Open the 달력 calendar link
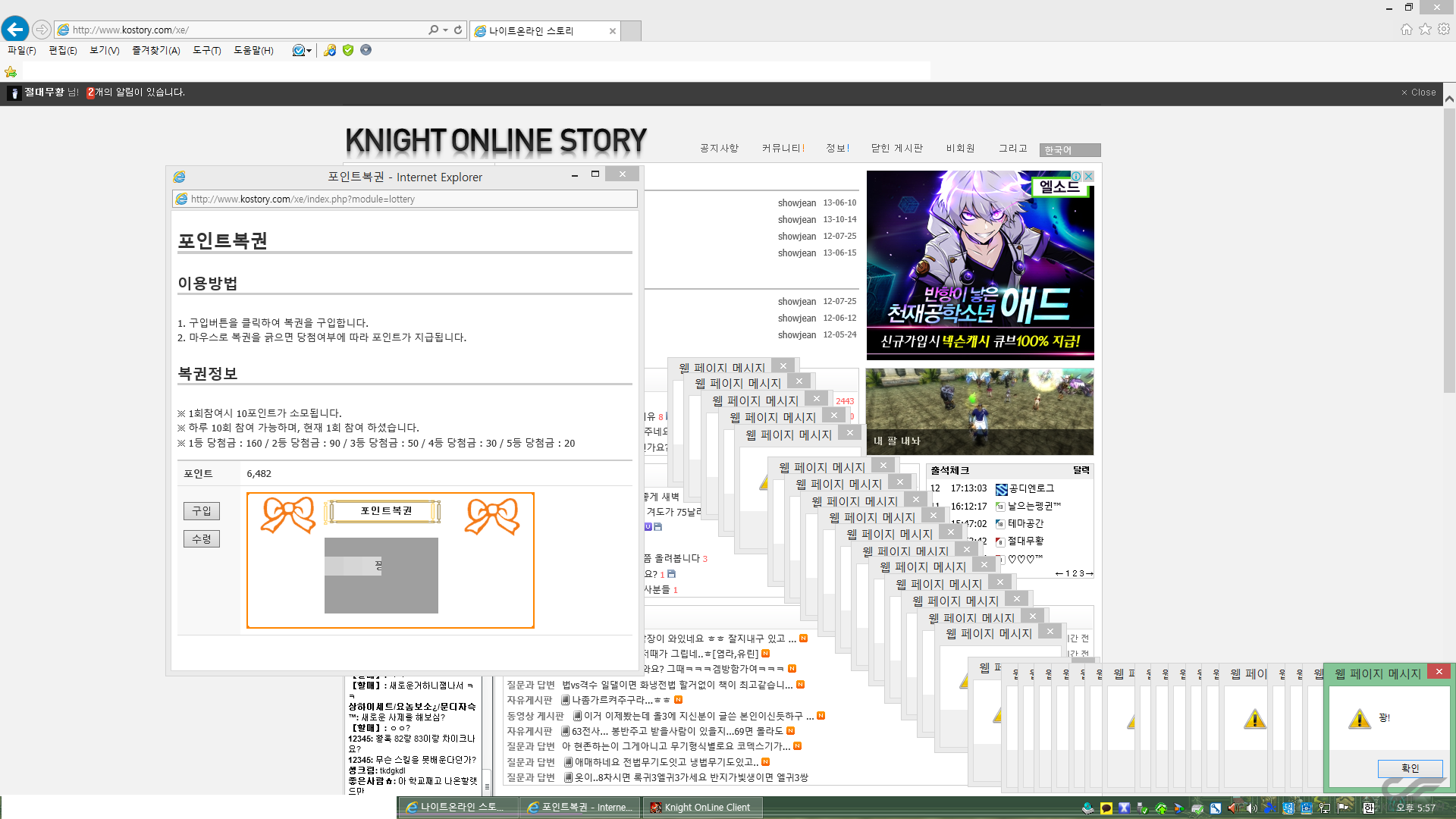This screenshot has height=819, width=1456. point(1081,470)
